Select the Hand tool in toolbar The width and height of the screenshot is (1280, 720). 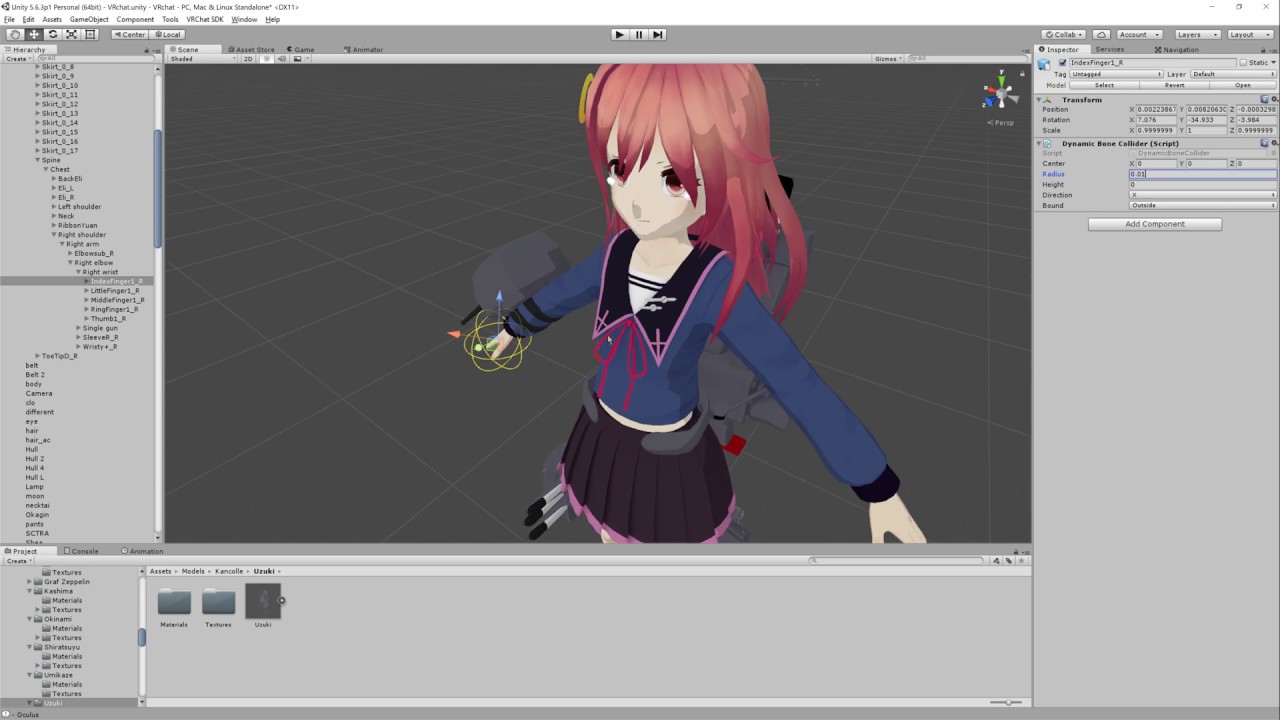15,34
